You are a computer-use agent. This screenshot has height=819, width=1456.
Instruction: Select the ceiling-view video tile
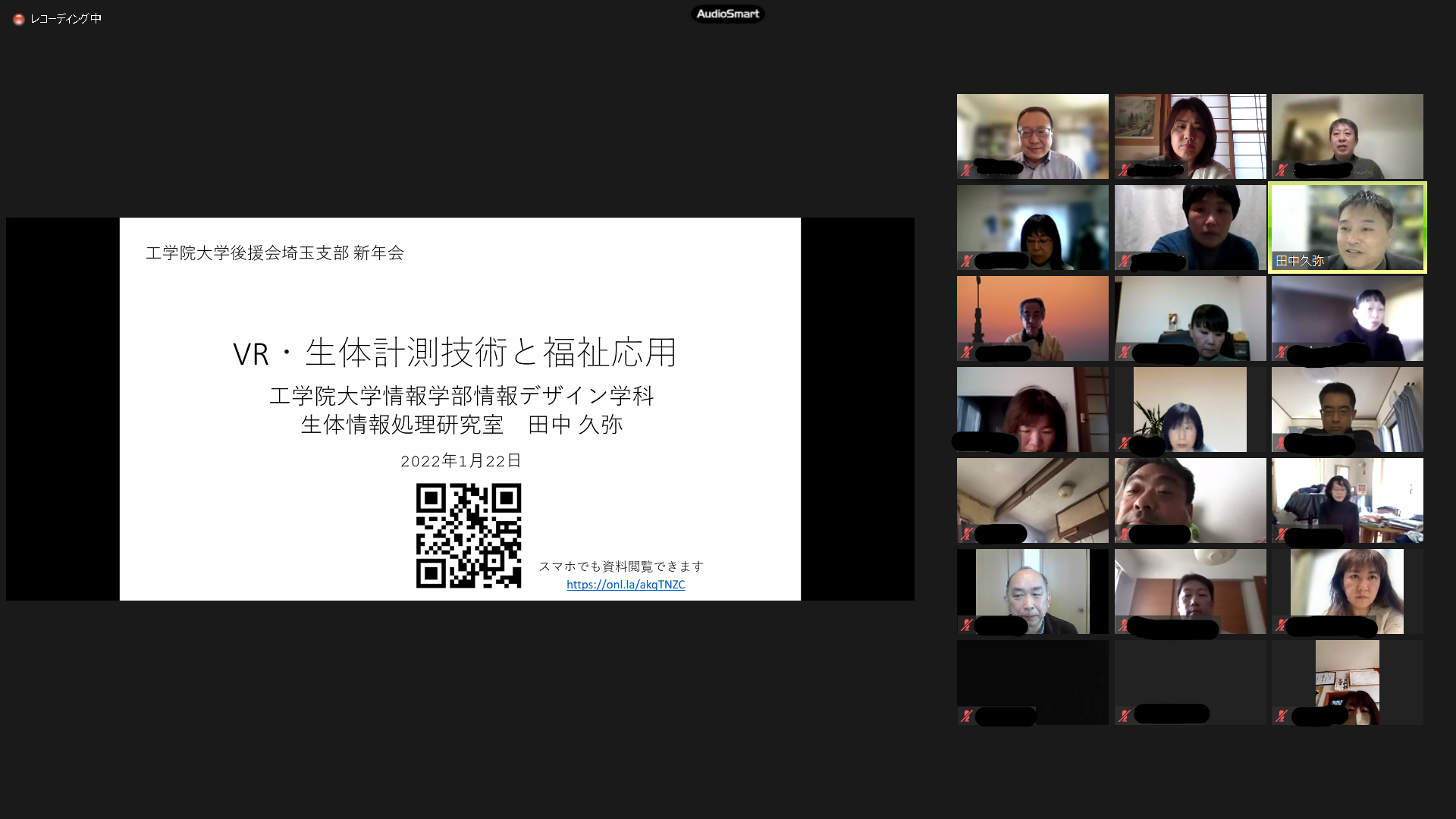(x=1033, y=500)
